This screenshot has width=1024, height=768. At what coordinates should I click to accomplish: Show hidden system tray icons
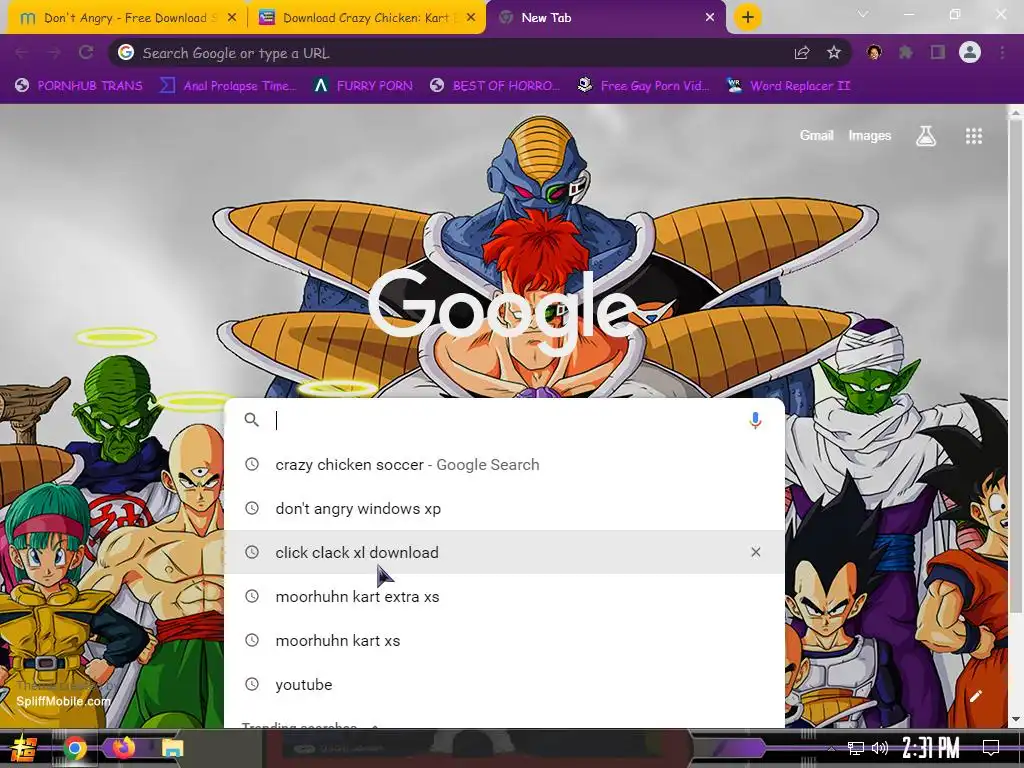831,748
